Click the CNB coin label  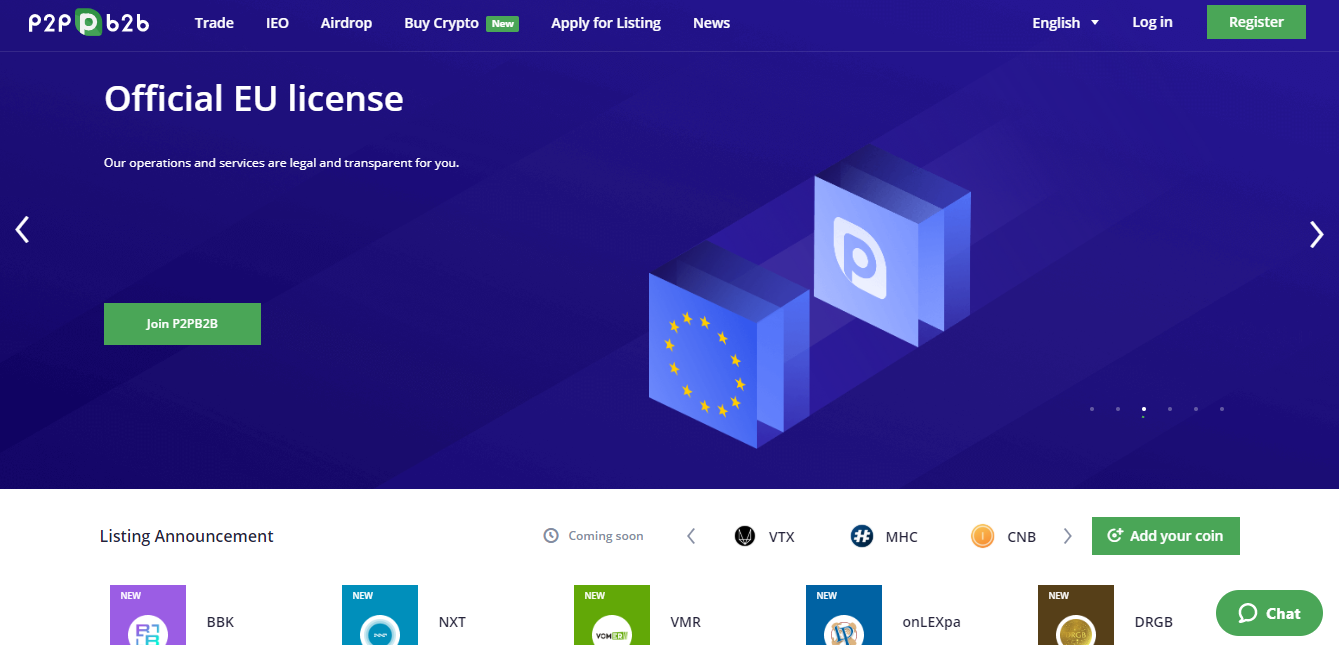[1022, 537]
